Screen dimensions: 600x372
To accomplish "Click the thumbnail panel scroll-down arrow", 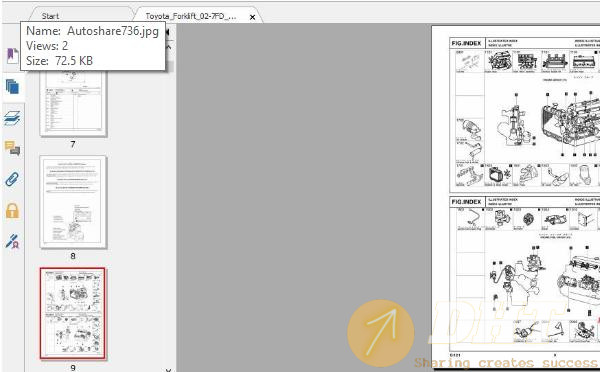I will (x=168, y=369).
